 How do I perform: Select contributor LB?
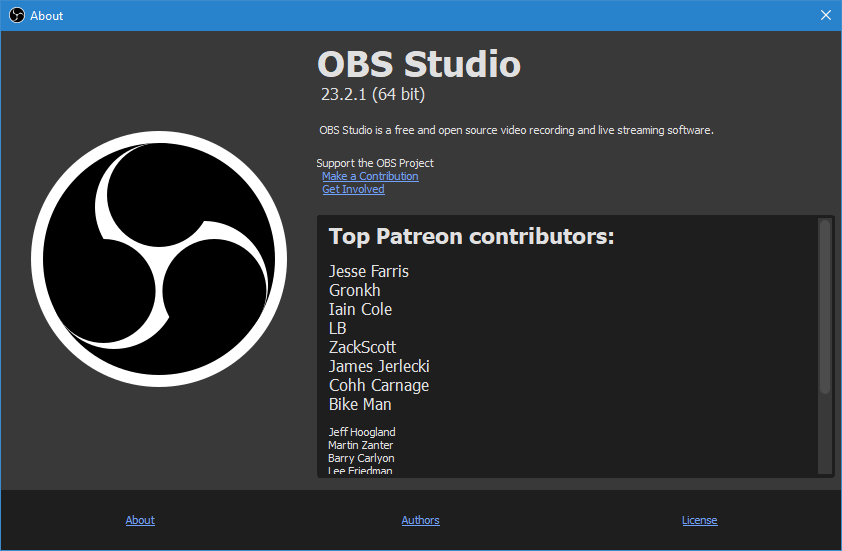coord(337,328)
